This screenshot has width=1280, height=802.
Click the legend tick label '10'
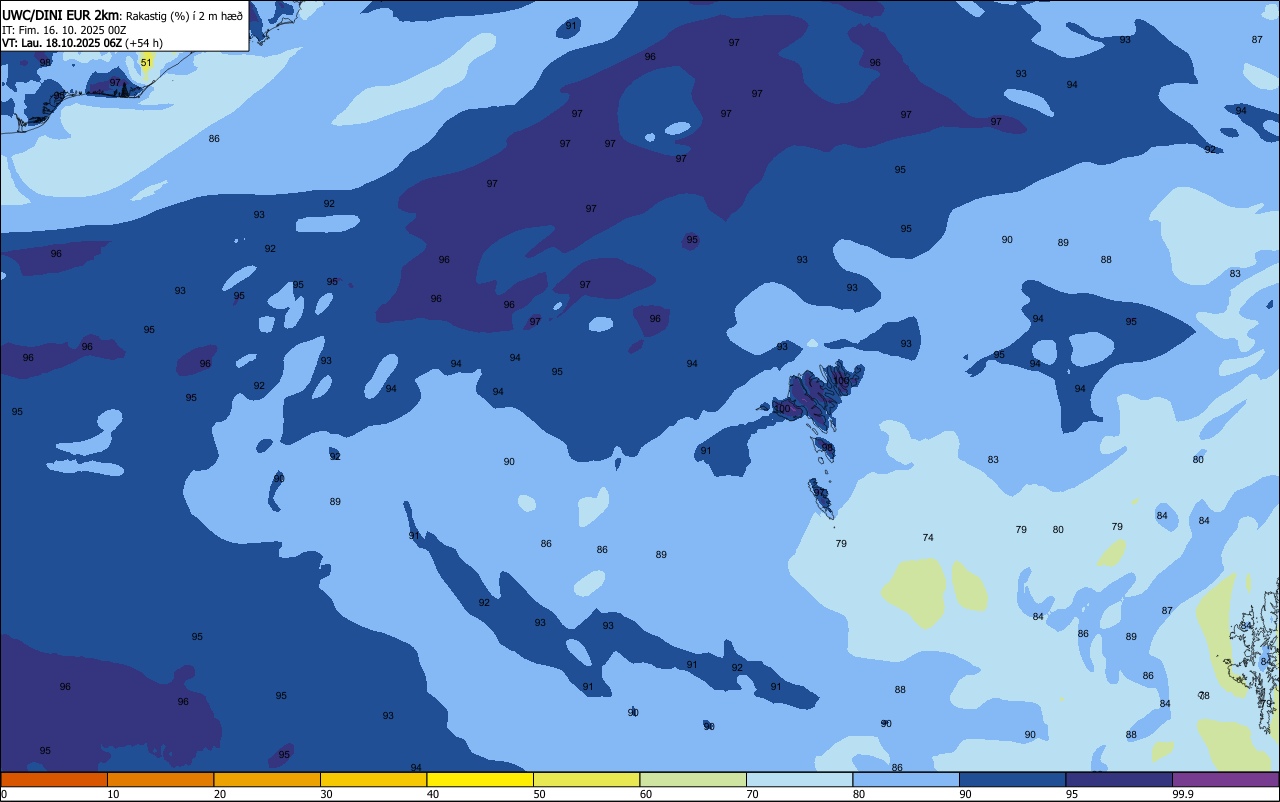coord(114,794)
